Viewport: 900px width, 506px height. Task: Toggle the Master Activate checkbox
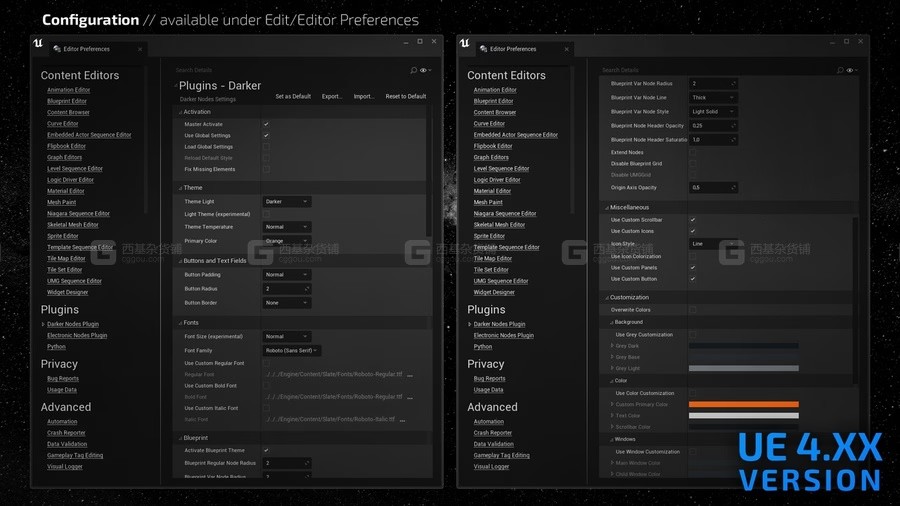266,124
